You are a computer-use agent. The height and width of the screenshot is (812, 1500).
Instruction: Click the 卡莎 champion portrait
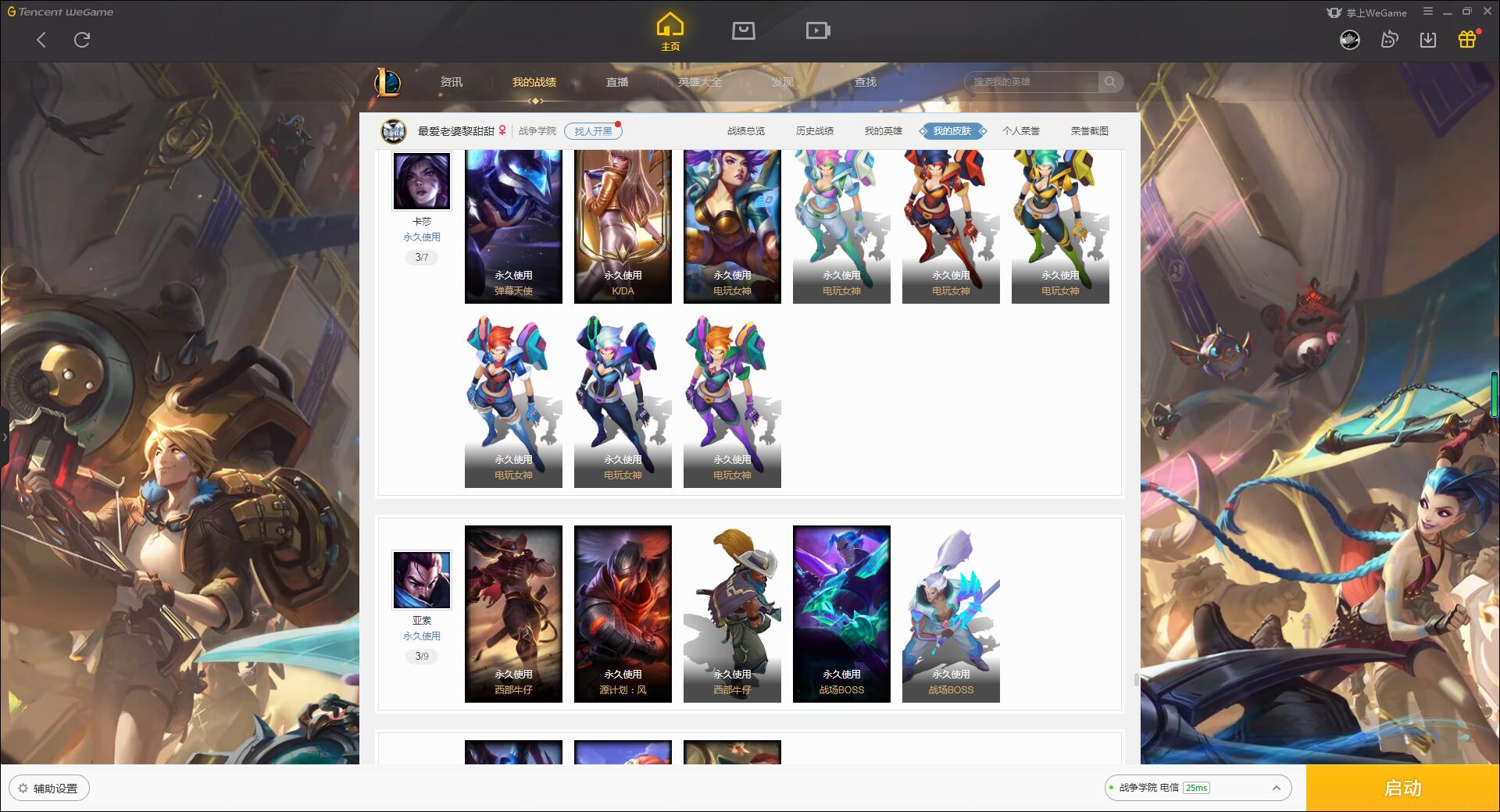(x=422, y=181)
